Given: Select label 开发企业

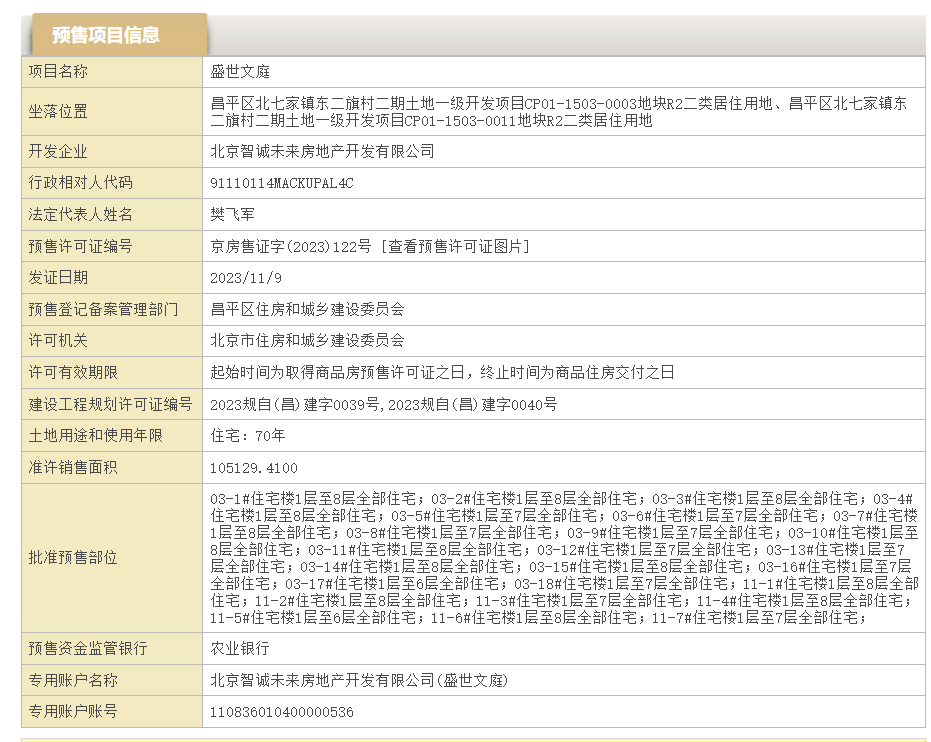Looking at the screenshot, I should tap(58, 151).
